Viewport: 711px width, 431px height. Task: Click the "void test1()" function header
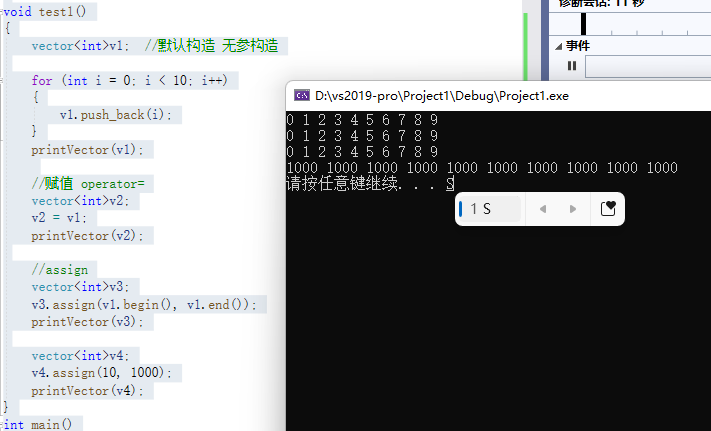44,12
